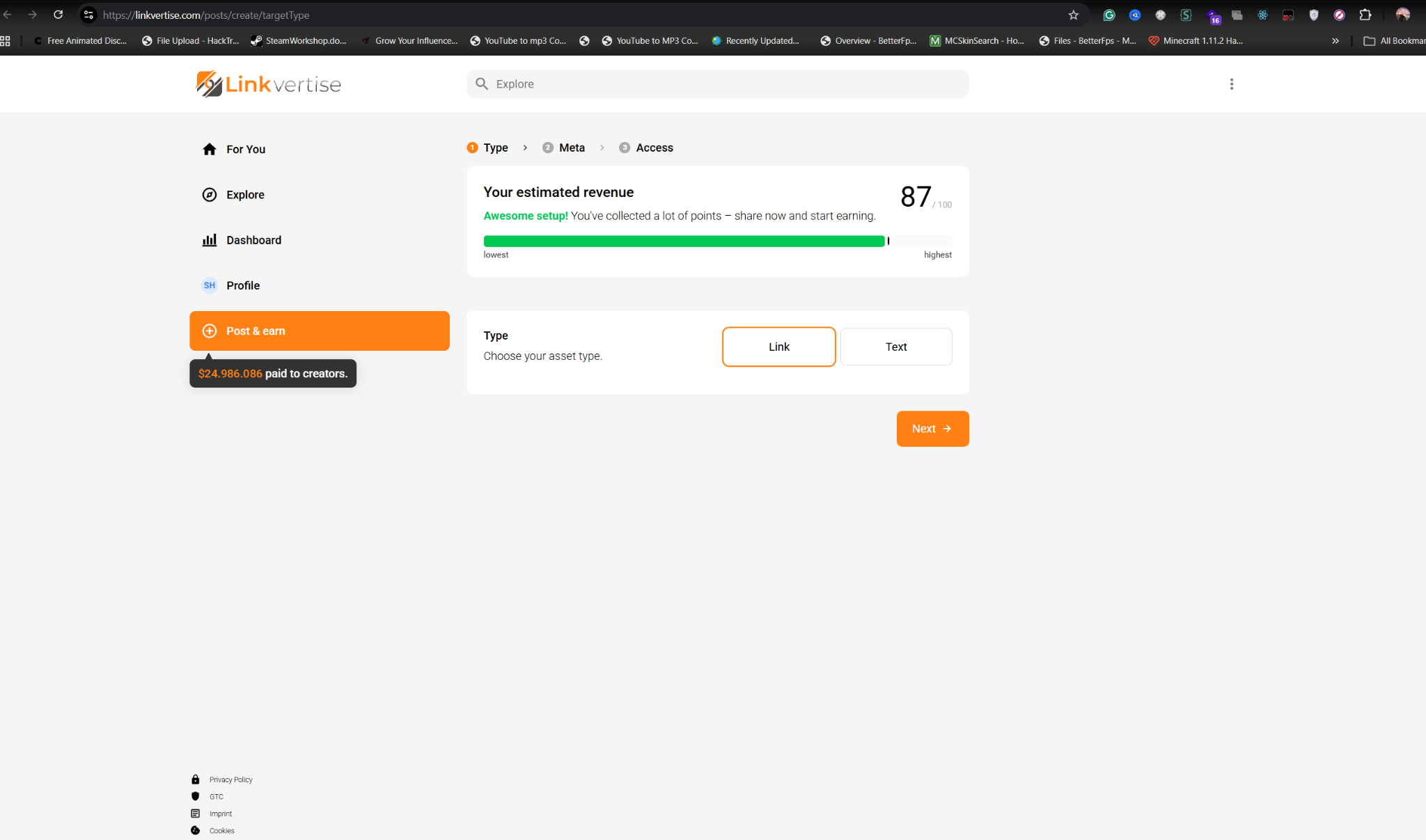Click the Explore compass icon in the sidebar
Viewport: 1426px width, 840px height.
[210, 195]
